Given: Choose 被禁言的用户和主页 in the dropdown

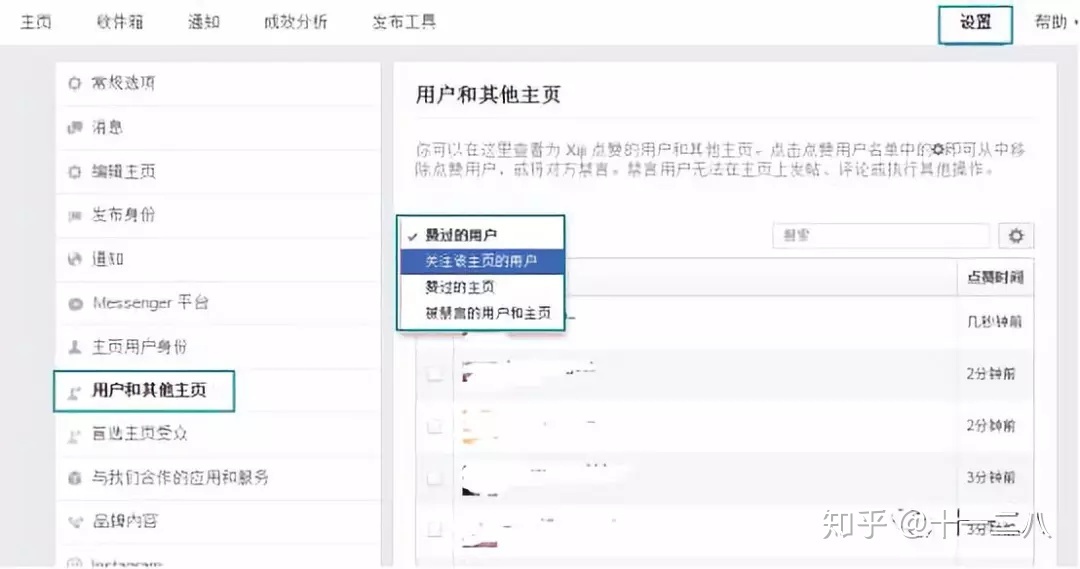Looking at the screenshot, I should 481,313.
